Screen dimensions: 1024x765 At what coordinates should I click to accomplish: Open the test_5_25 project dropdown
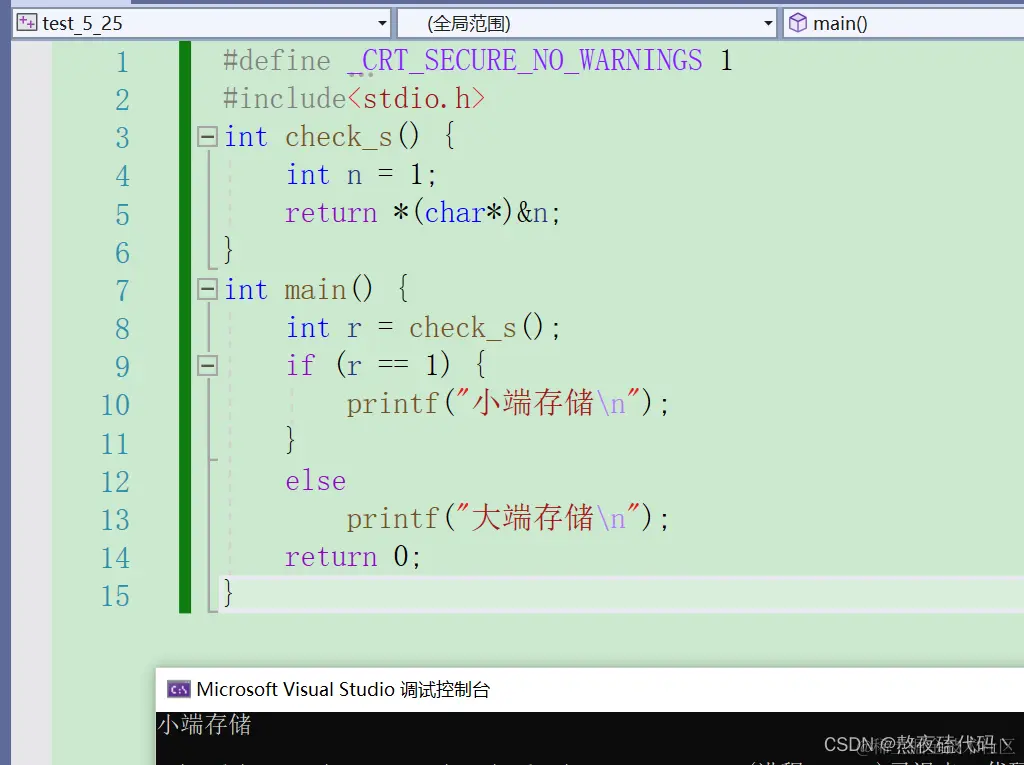coord(202,24)
